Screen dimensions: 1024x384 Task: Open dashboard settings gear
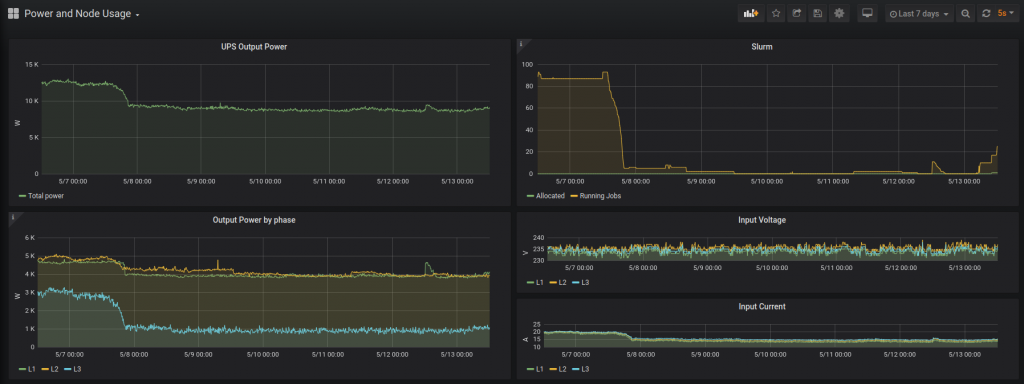pos(839,14)
